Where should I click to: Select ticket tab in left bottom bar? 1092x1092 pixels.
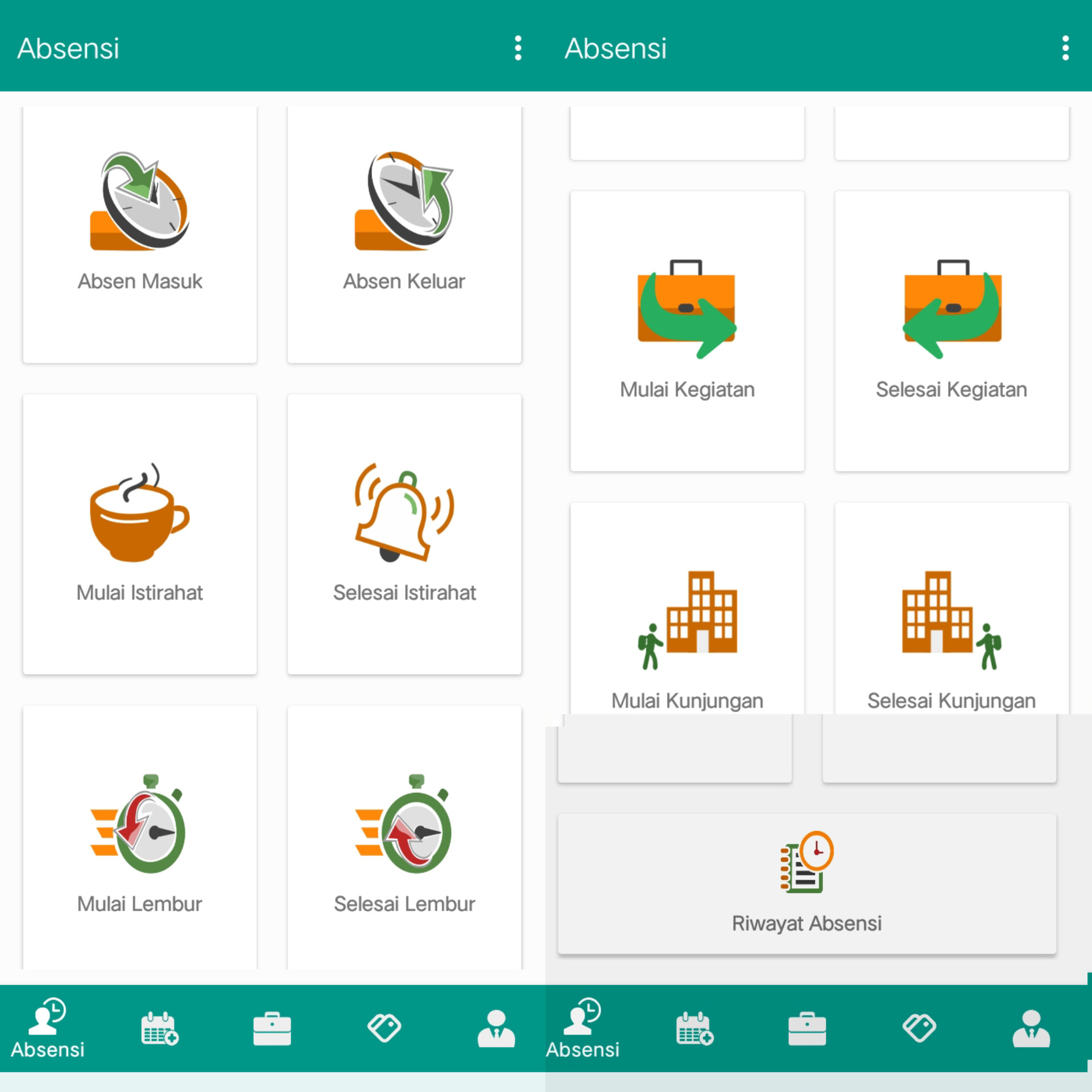pos(384,1028)
